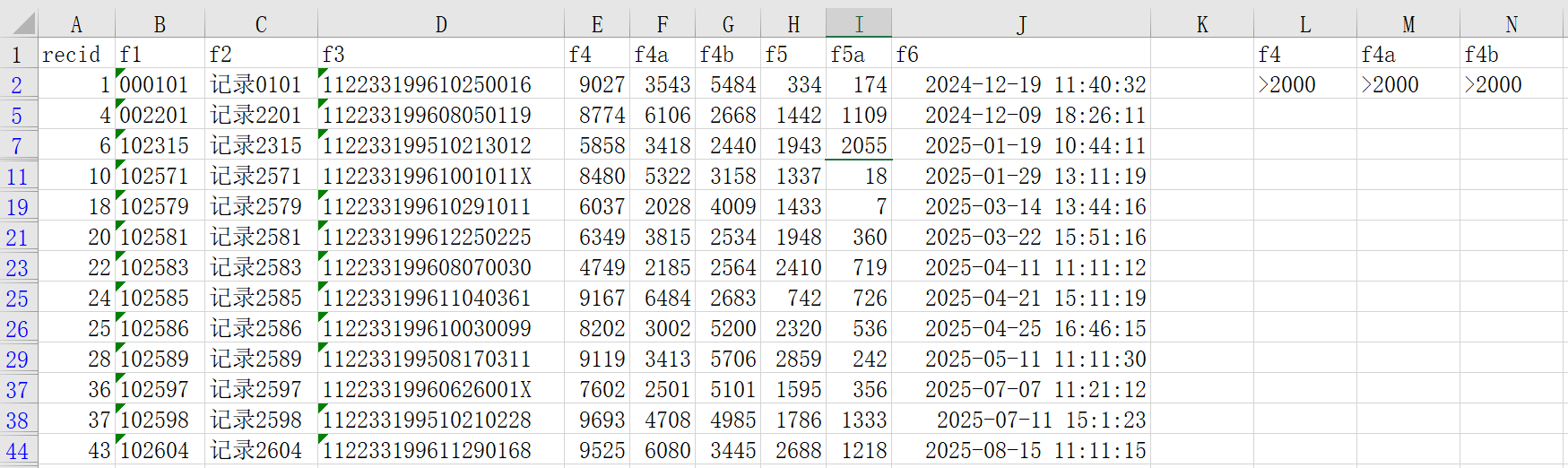The width and height of the screenshot is (1568, 468).
Task: Select cell containing 记录2201
Action: coord(260,116)
